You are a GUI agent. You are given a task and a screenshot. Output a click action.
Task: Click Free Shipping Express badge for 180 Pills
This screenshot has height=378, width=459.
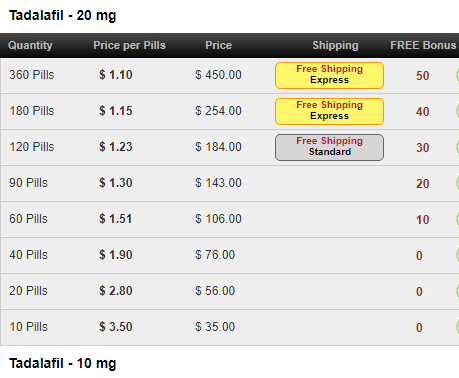pos(329,111)
